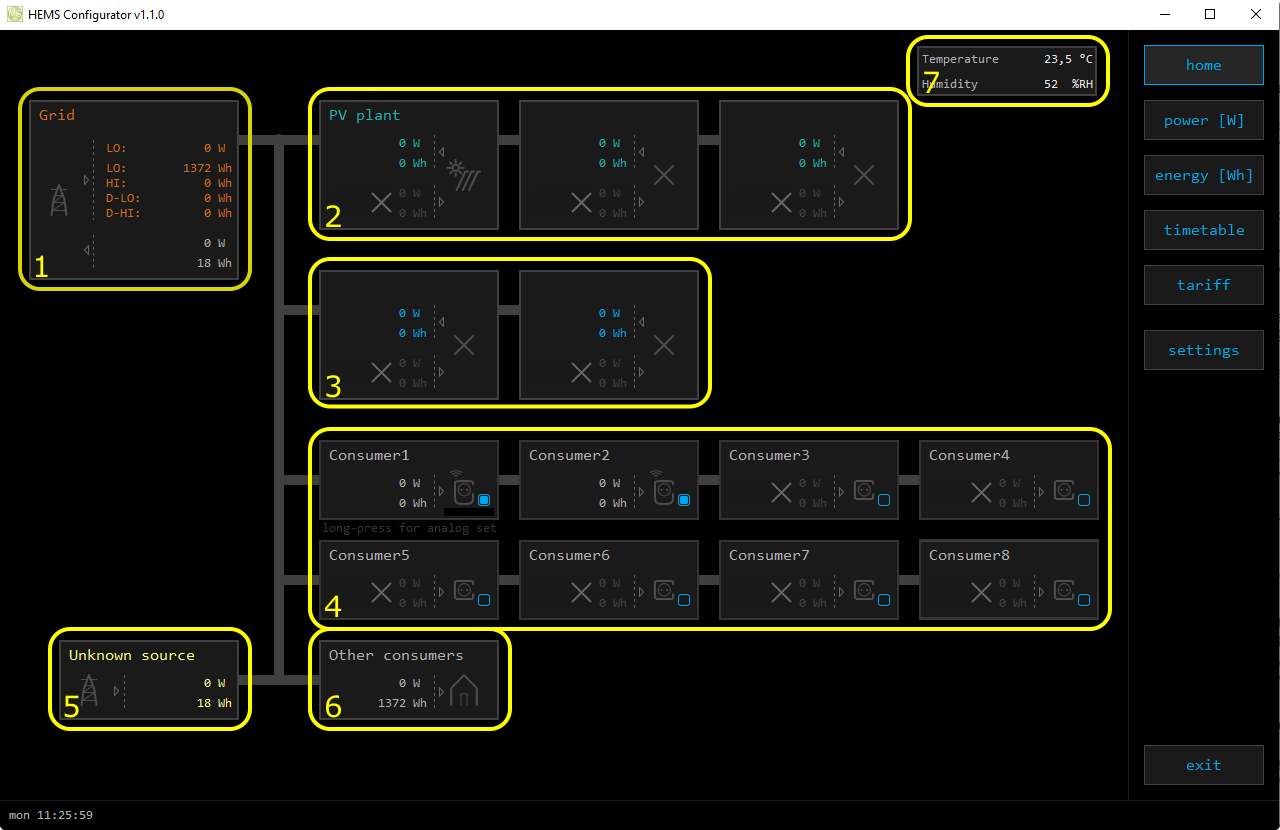Click the Other consumers arrow triangle
The height and width of the screenshot is (830, 1280).
[440, 691]
